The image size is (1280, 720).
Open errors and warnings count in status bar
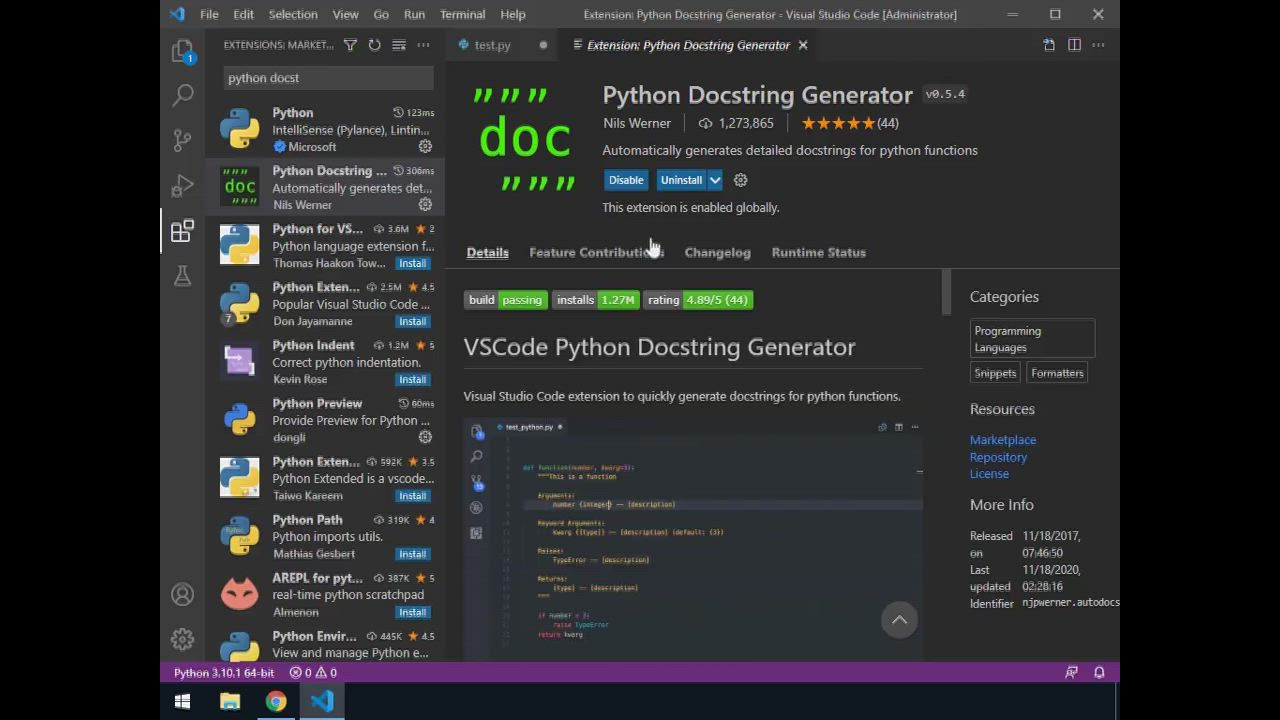[x=313, y=673]
